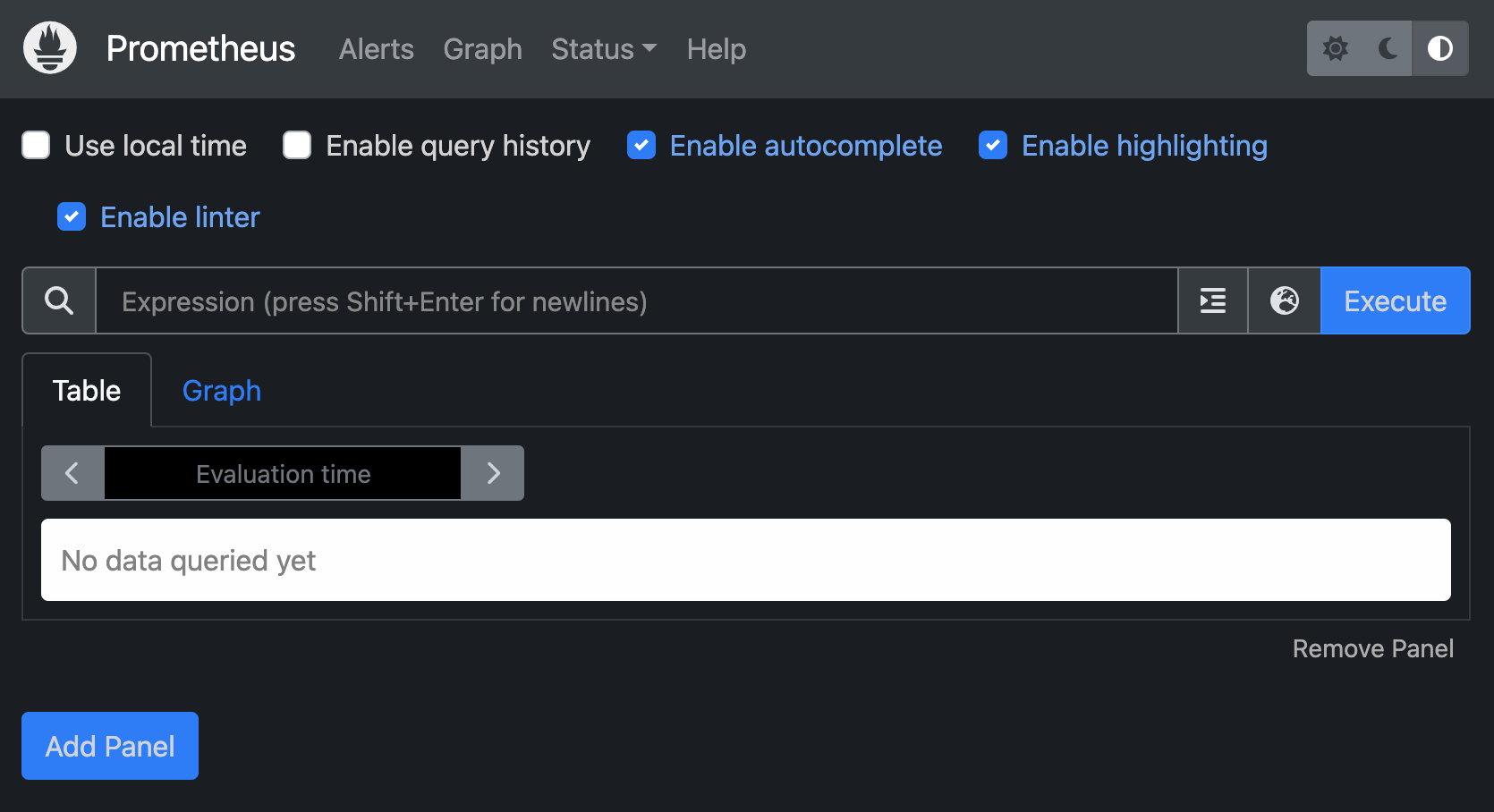Open the Help link in the navbar
1494x812 pixels.
click(x=717, y=49)
